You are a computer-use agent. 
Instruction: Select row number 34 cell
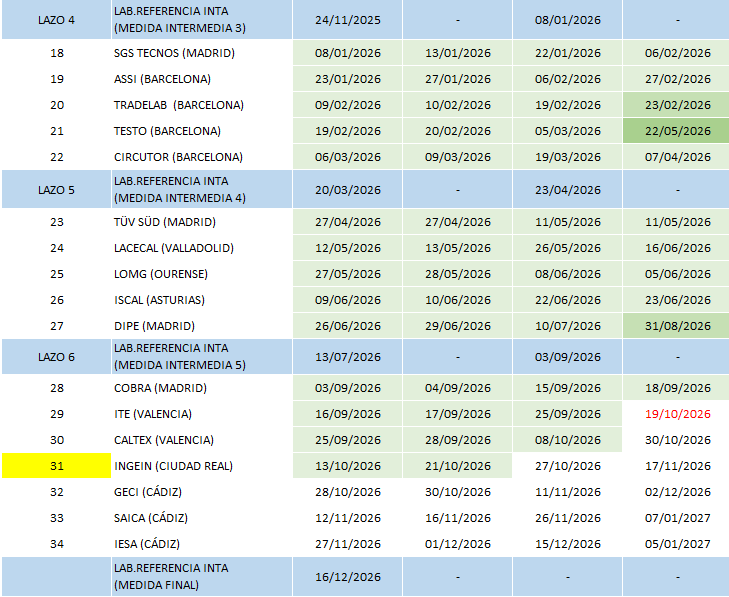[56, 544]
